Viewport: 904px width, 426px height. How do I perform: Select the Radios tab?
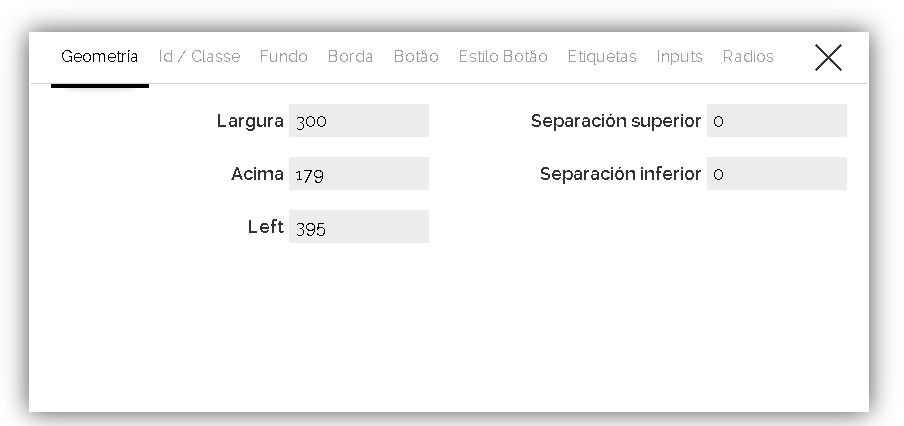[748, 57]
